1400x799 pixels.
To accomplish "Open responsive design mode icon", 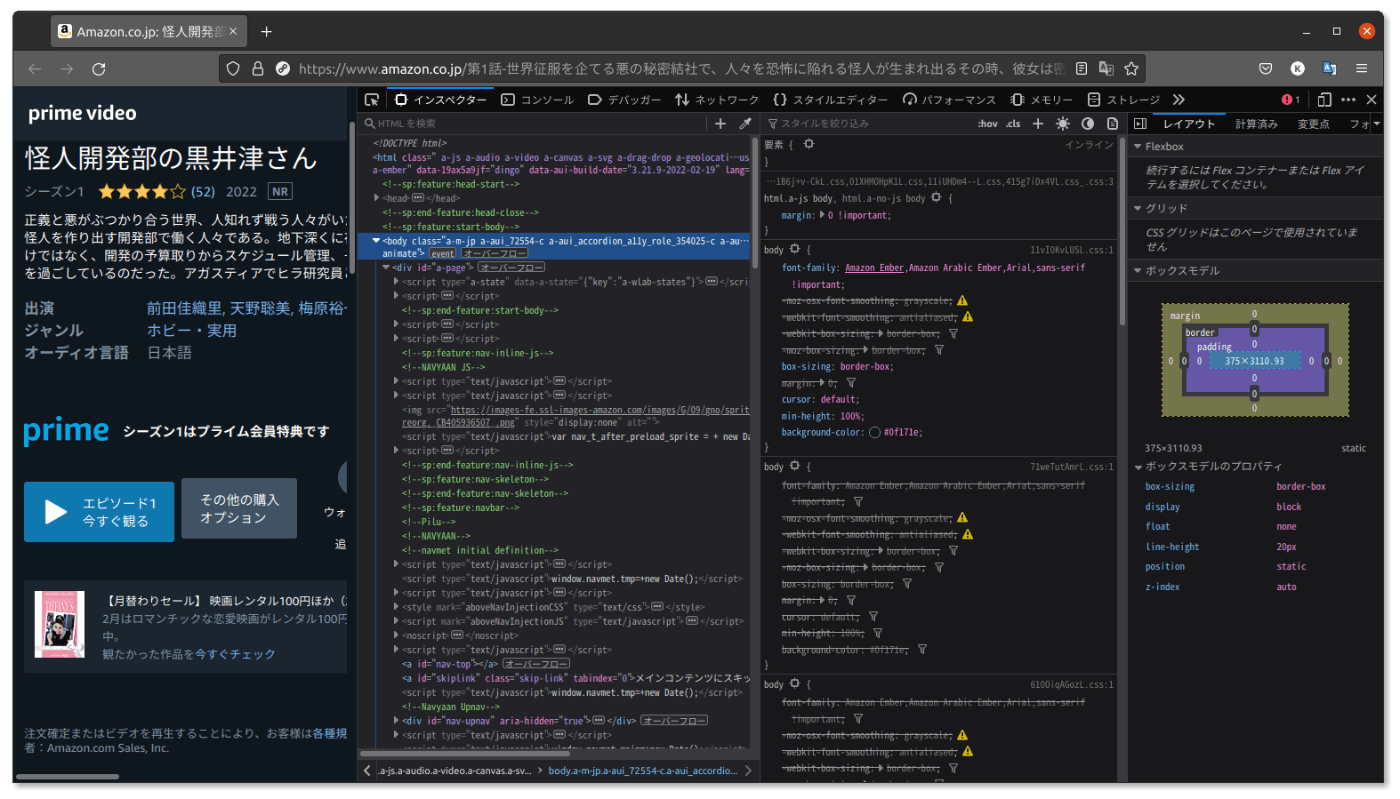I will (1324, 100).
